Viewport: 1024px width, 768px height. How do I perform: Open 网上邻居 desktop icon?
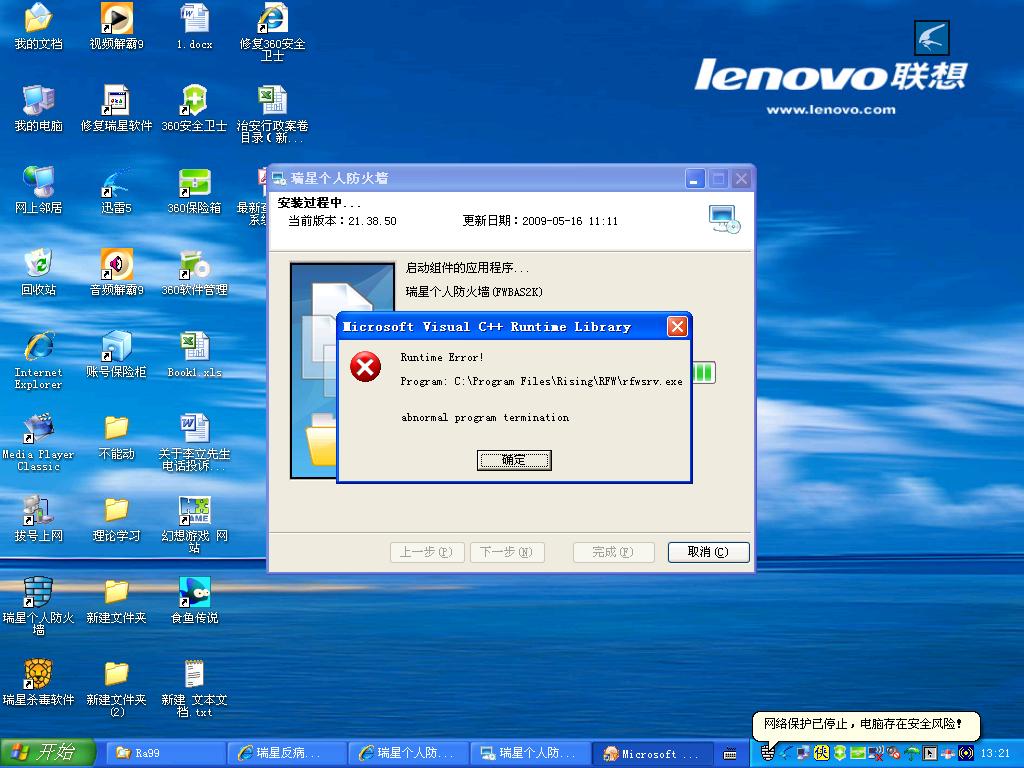pyautogui.click(x=39, y=190)
